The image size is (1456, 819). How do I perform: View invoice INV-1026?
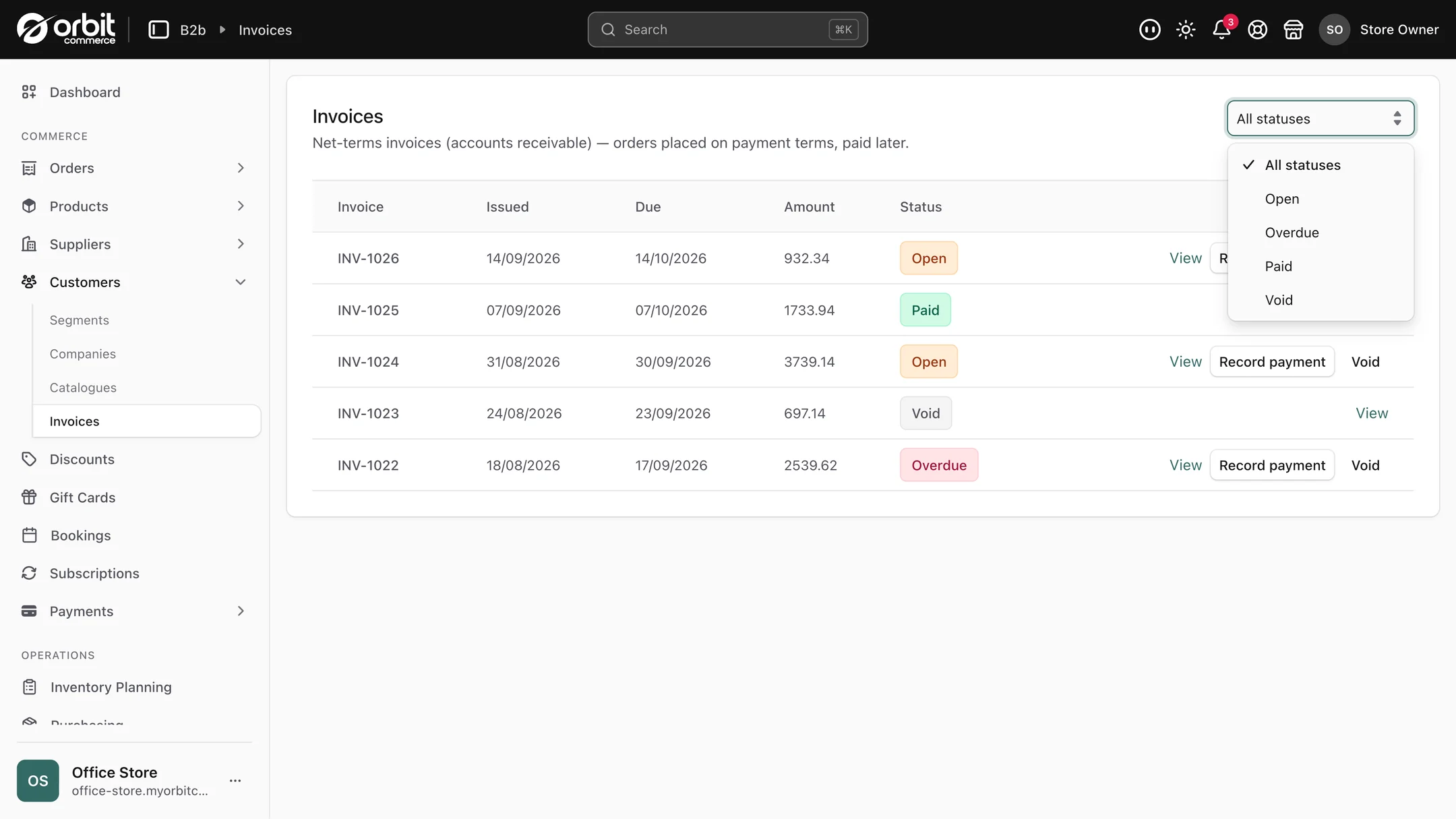(1185, 258)
